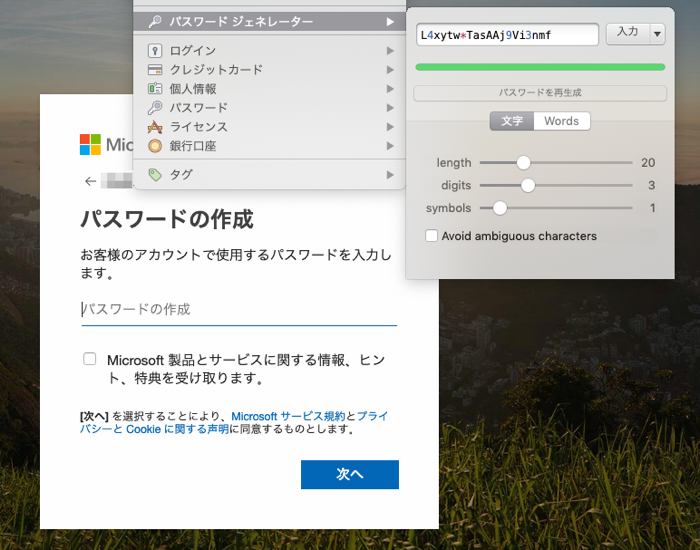The image size is (700, 550).
Task: Open the ログイン menu entry
Action: pos(270,50)
